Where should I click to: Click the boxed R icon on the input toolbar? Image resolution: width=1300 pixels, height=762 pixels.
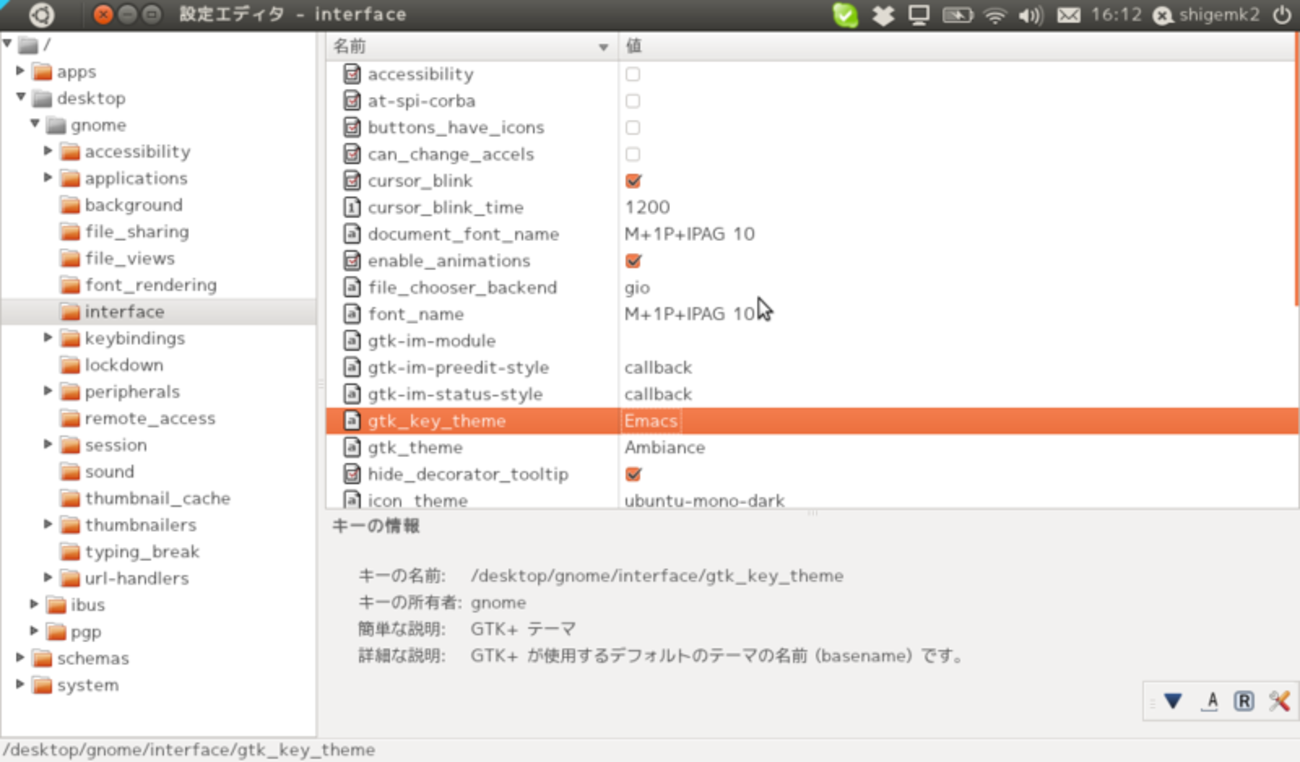[1244, 701]
